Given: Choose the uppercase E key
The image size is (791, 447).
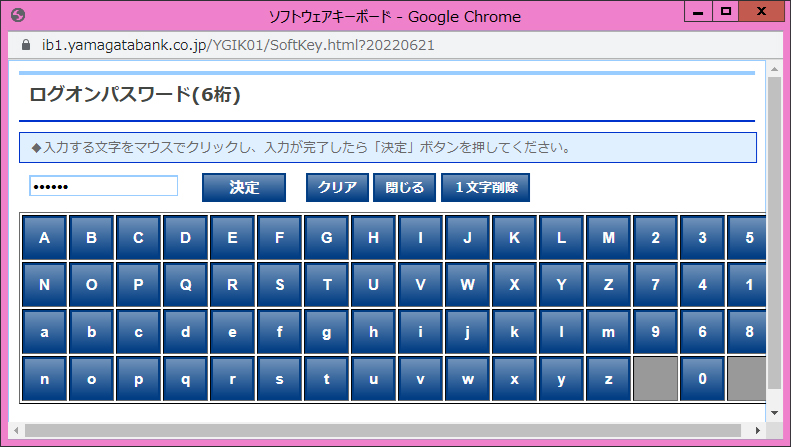Looking at the screenshot, I should 233,238.
